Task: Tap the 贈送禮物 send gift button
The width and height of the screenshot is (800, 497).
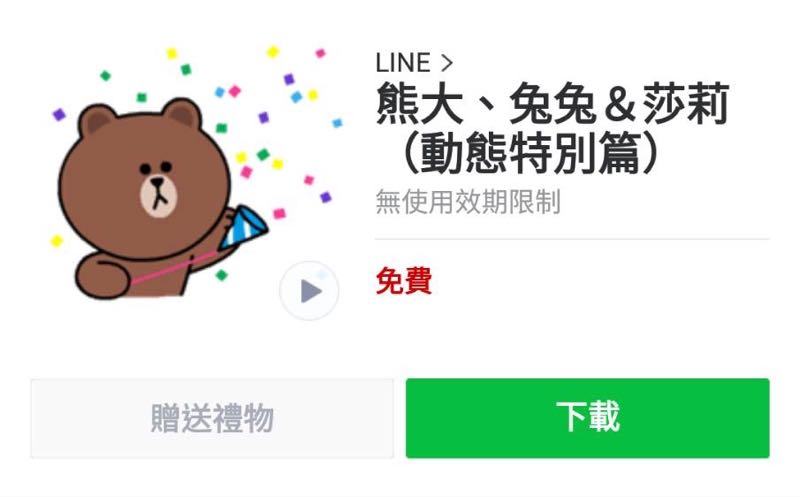Action: [212, 418]
